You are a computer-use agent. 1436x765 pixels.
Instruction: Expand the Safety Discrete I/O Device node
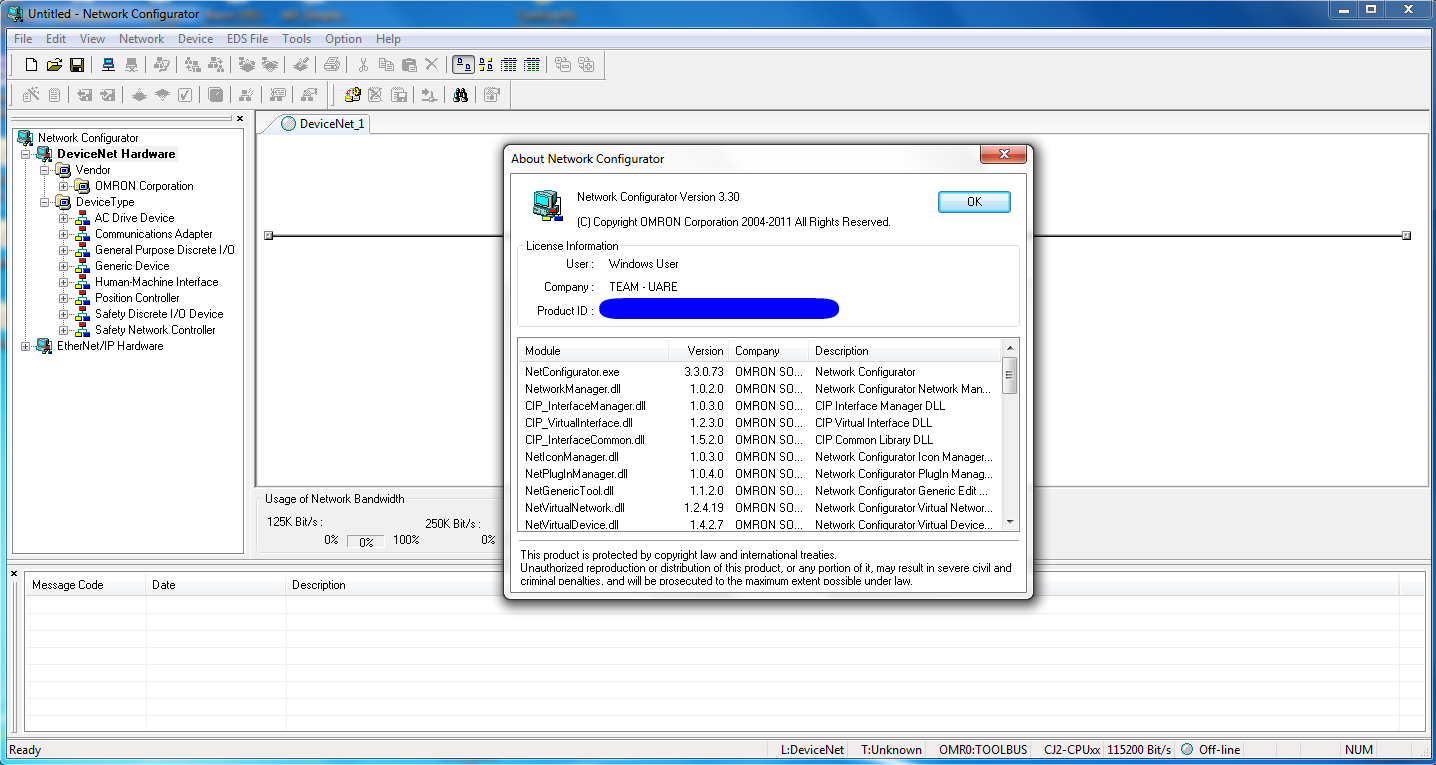click(64, 314)
